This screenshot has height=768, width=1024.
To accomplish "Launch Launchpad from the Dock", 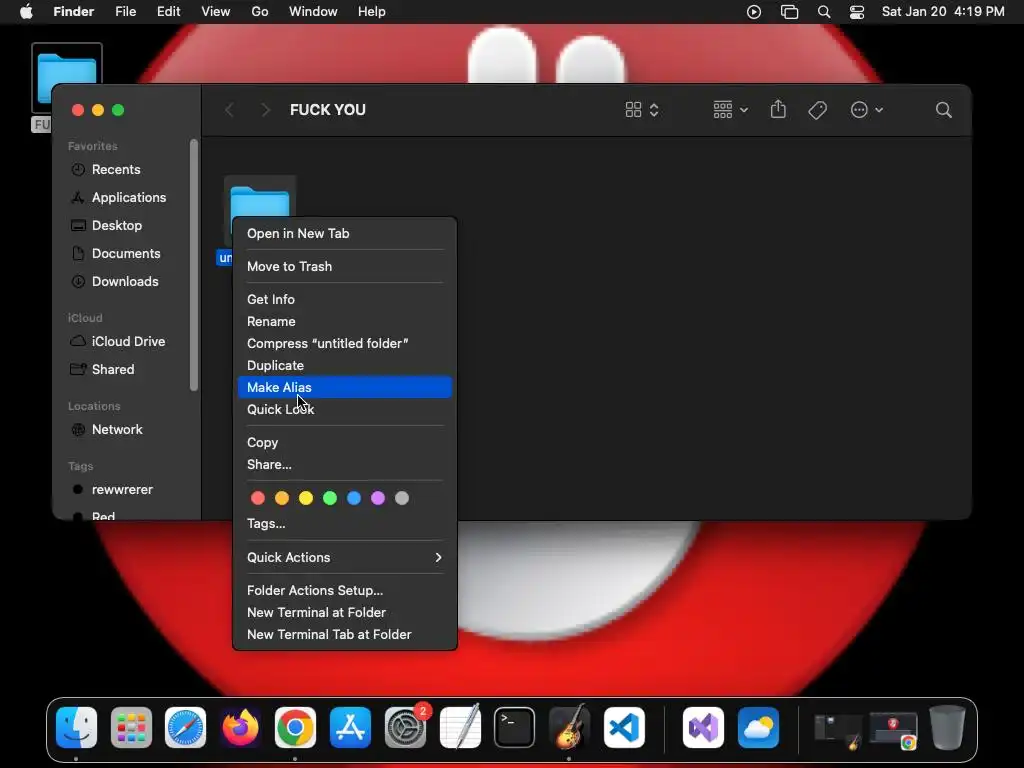I will (x=131, y=728).
